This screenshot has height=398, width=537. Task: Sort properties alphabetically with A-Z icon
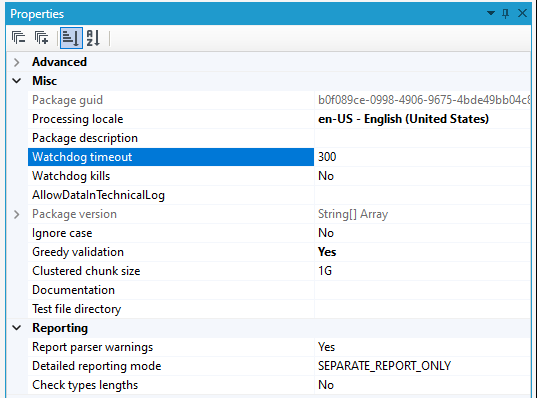pyautogui.click(x=93, y=38)
